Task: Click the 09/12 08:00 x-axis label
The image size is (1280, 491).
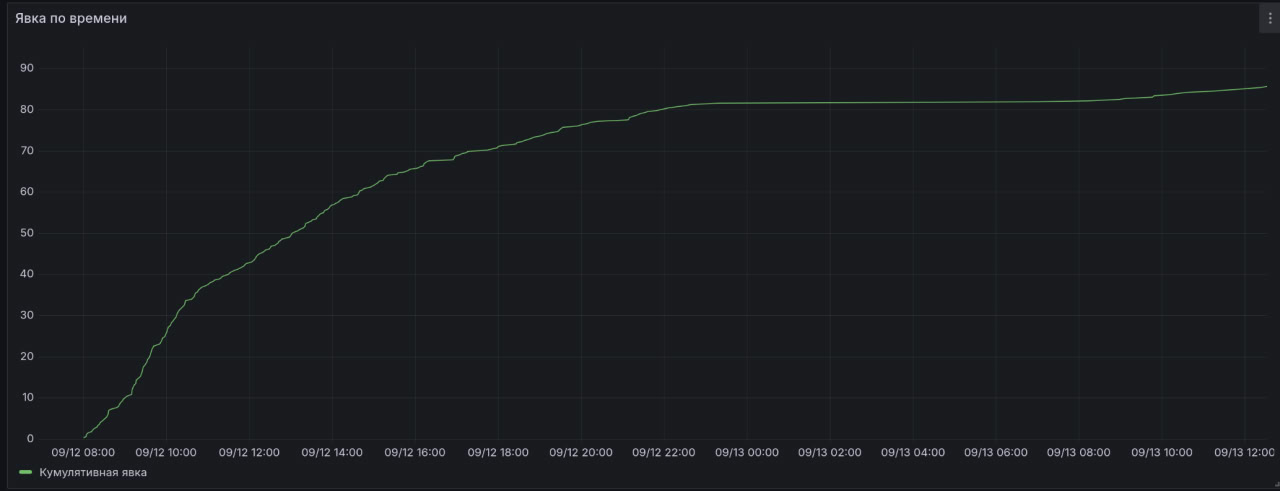Action: coord(83,453)
